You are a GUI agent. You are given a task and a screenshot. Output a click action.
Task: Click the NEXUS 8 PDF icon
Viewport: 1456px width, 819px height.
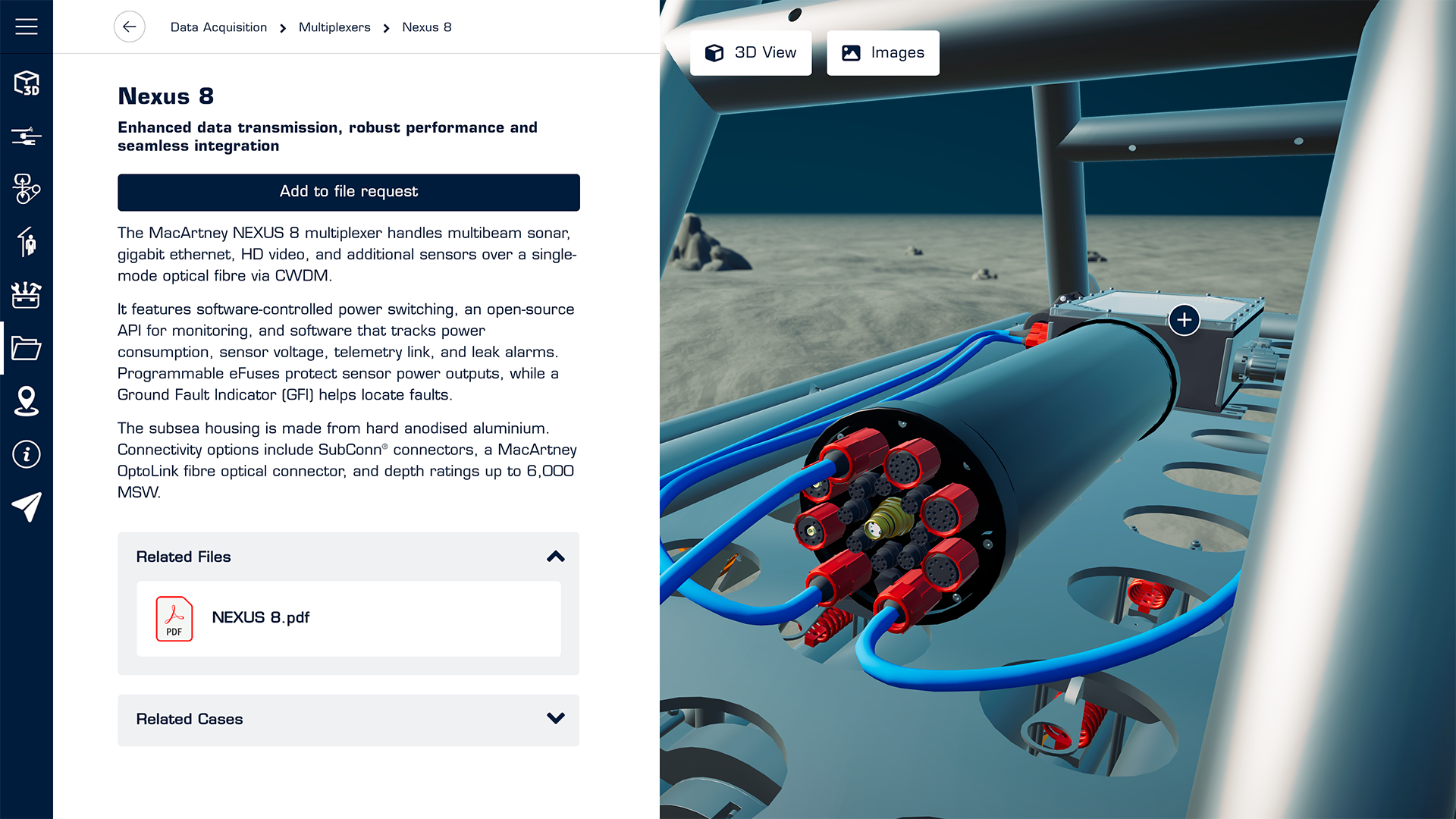(174, 619)
